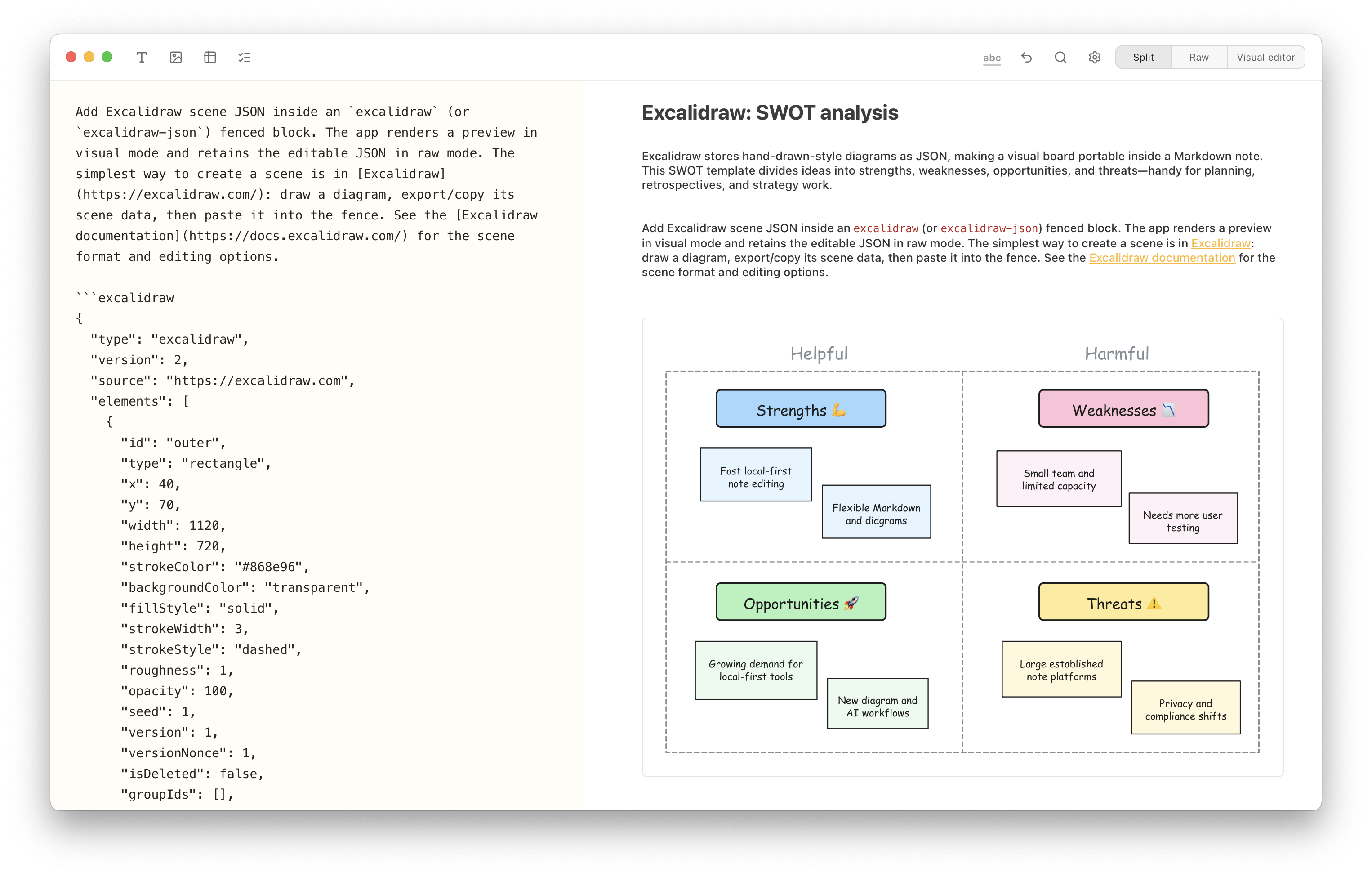Click the "version": 2 line
Screen dimensions: 1372x877
pos(139,360)
